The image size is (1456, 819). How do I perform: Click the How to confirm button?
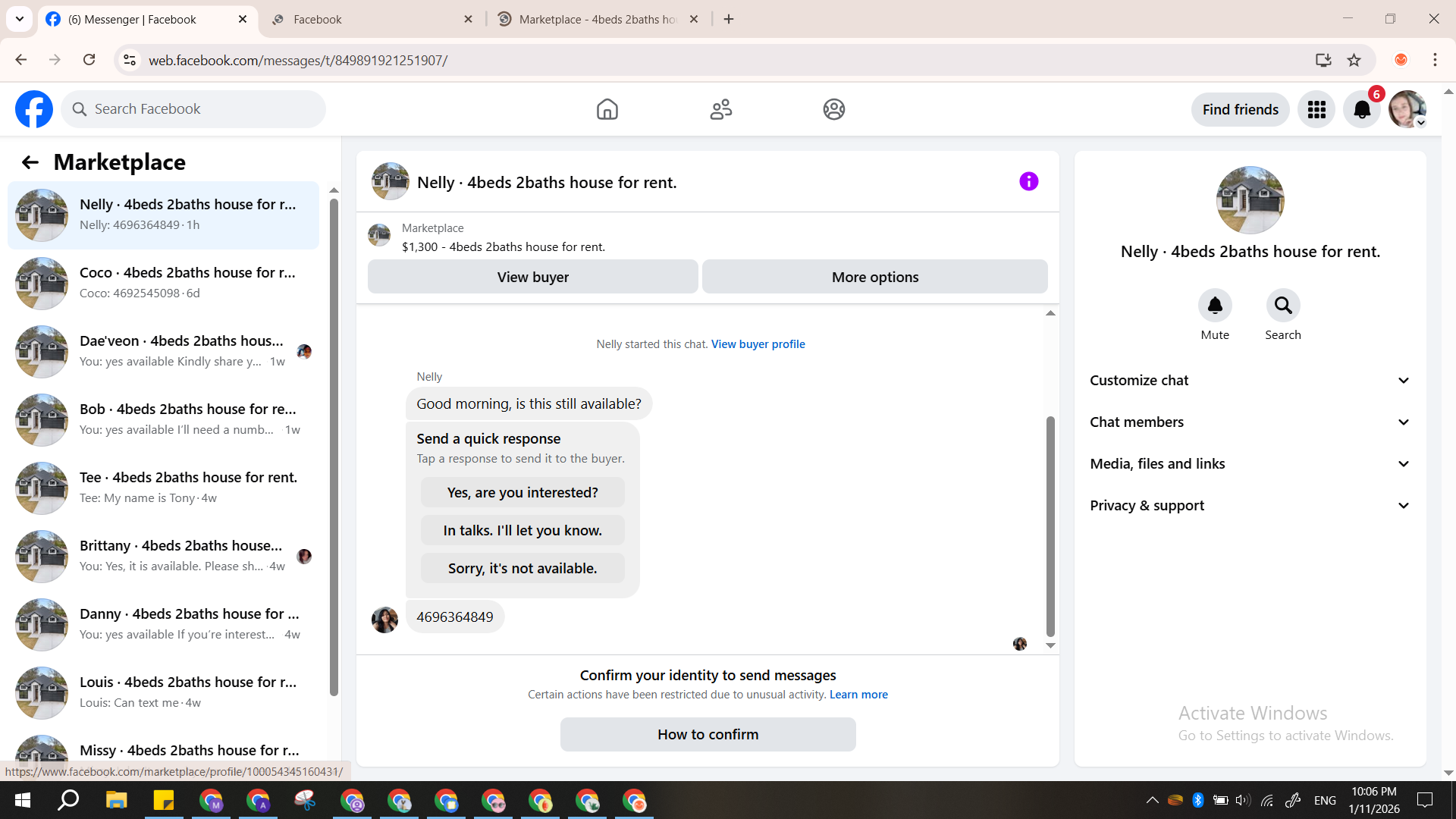tap(708, 734)
